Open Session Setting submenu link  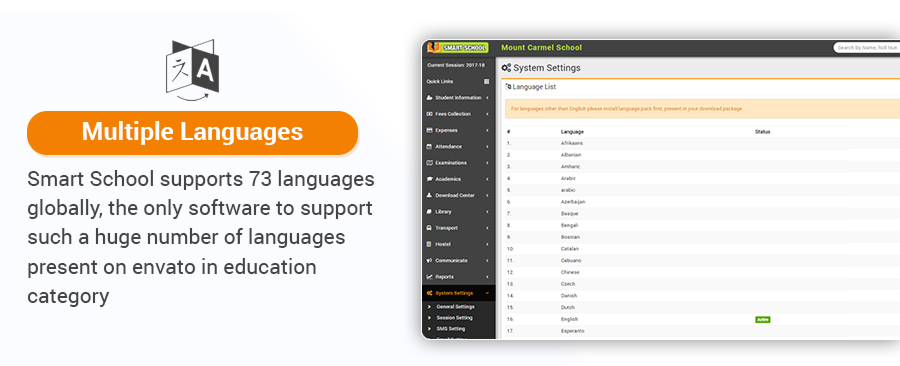click(x=455, y=318)
